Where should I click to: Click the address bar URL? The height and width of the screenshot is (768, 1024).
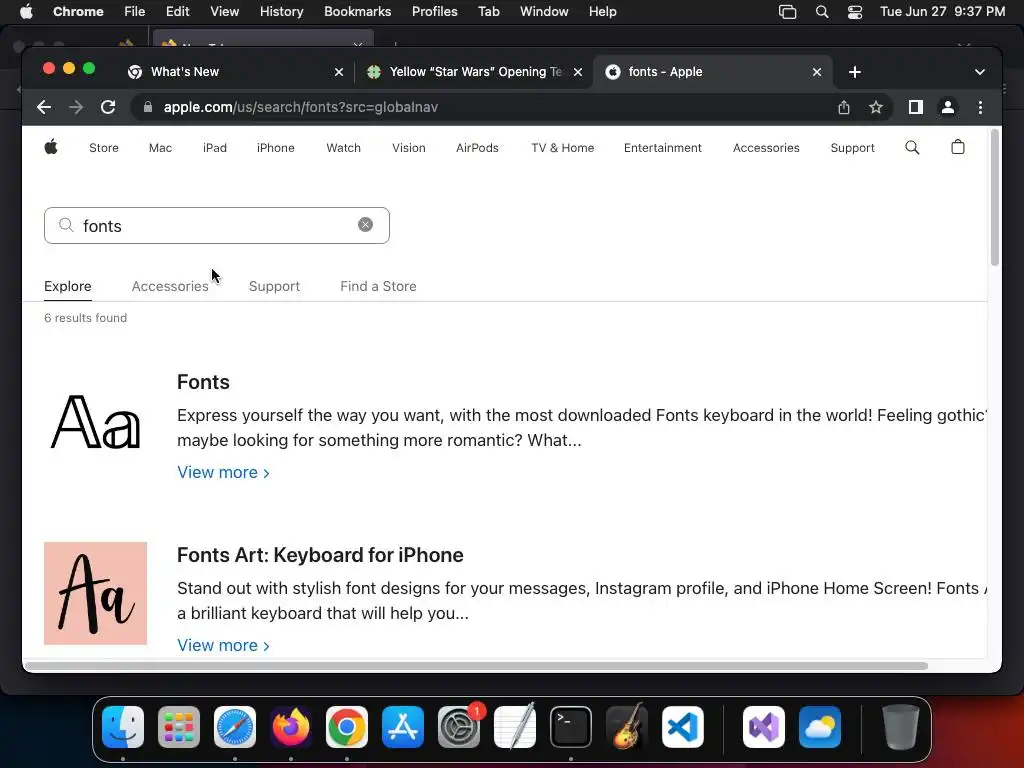point(300,107)
